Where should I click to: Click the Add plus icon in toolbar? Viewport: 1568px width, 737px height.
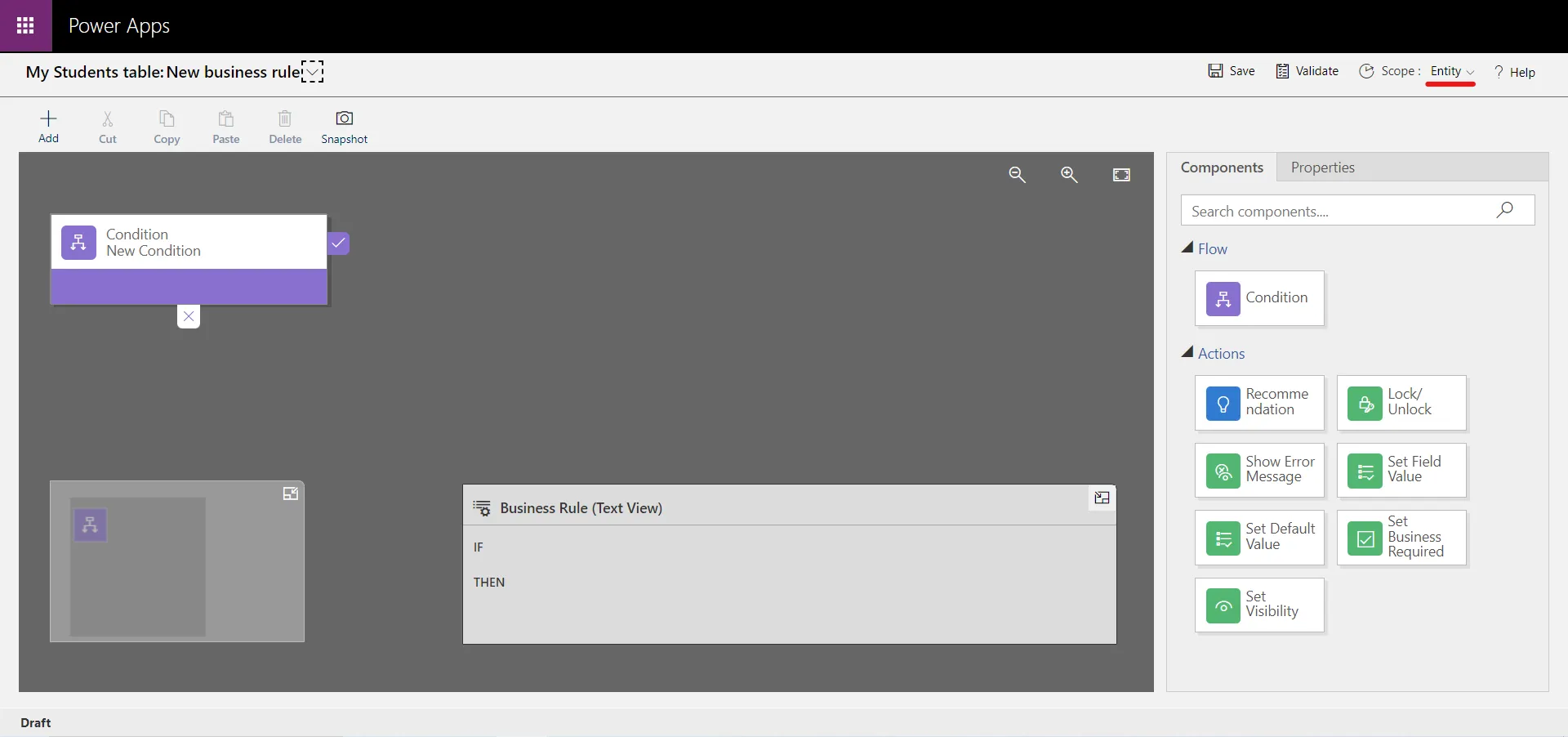tap(48, 119)
